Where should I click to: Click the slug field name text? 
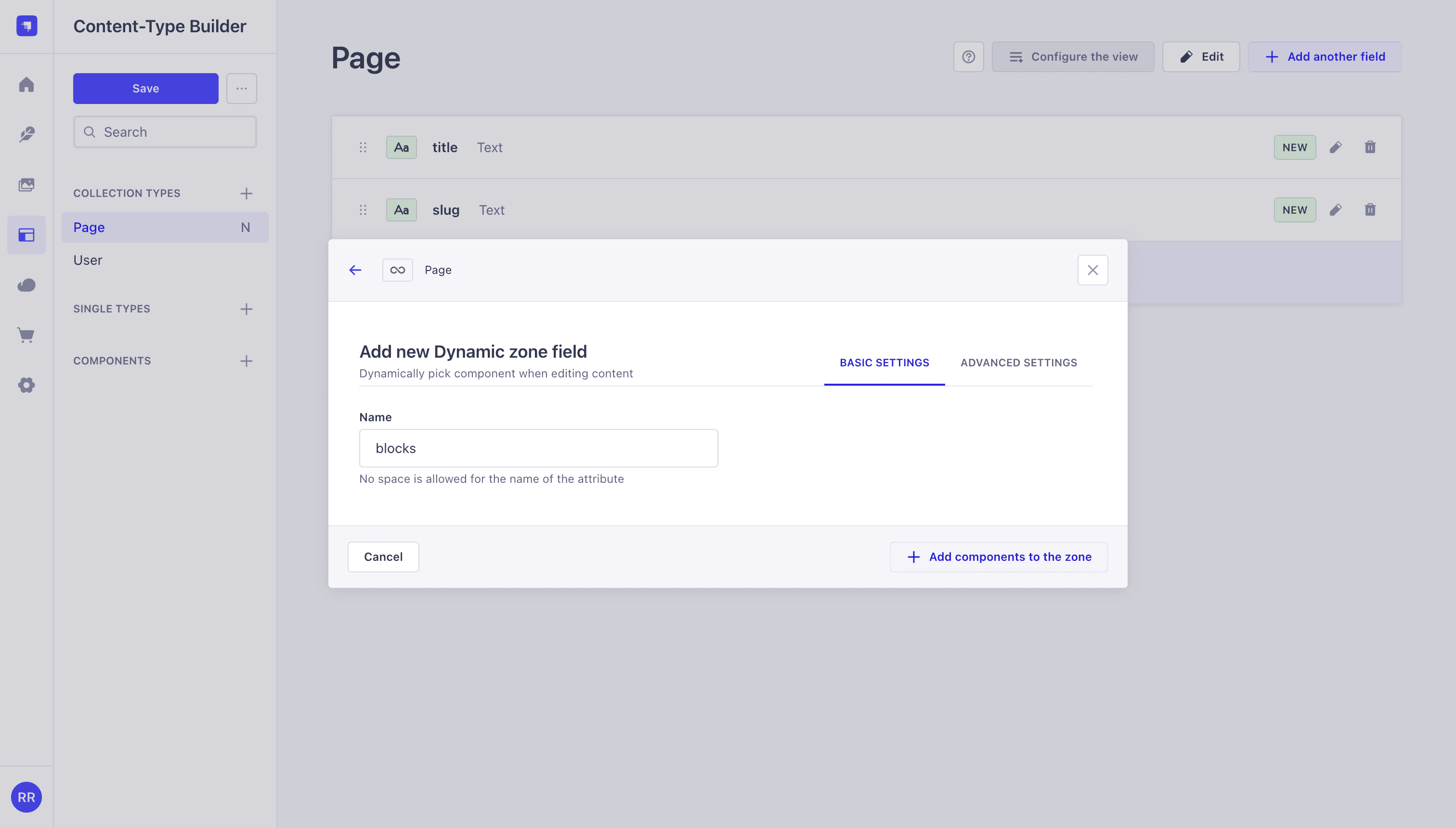(x=446, y=210)
